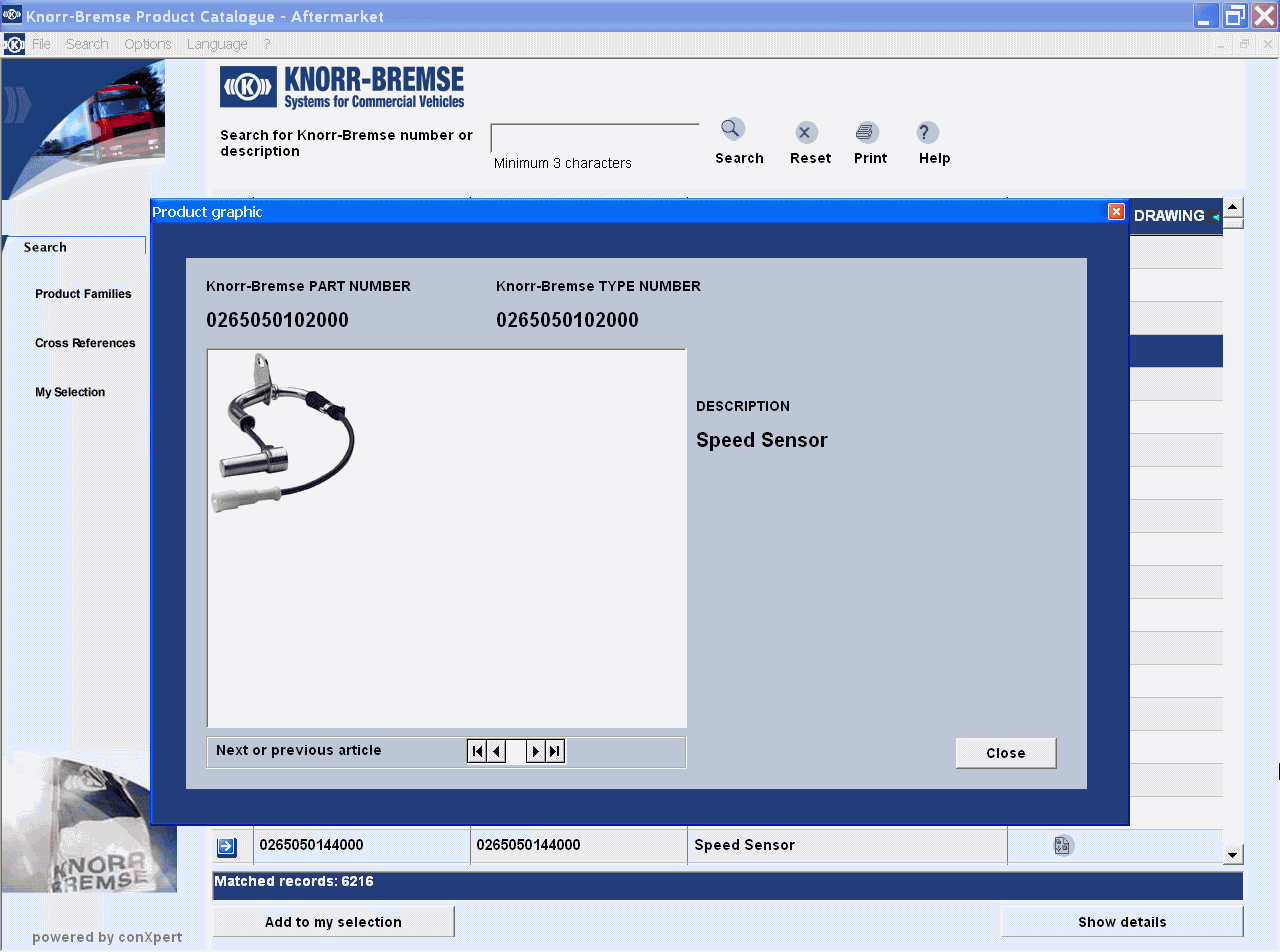Select the Search tab in sidebar
Screen dimensions: 1280x952
tap(73, 247)
